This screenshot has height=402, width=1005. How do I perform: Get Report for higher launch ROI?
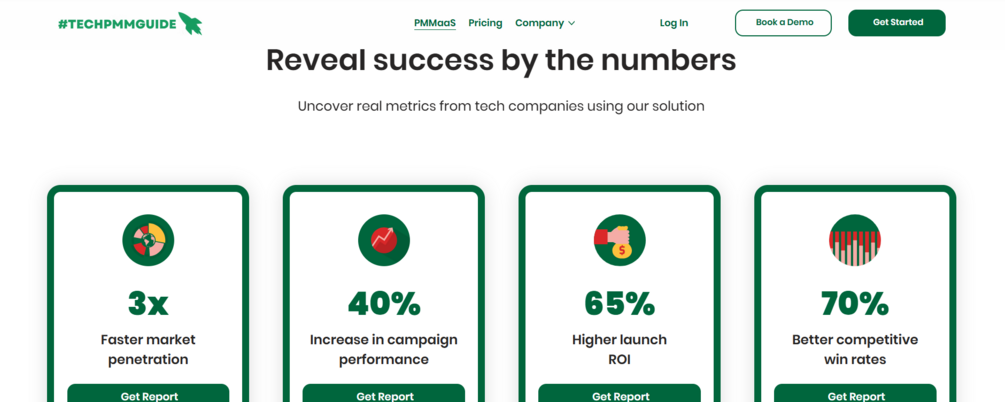620,394
